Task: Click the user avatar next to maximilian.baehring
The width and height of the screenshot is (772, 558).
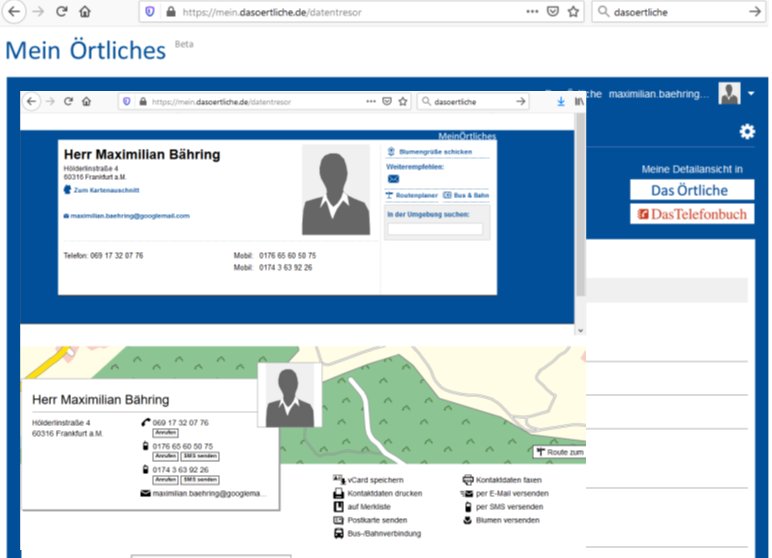Action: tap(729, 93)
